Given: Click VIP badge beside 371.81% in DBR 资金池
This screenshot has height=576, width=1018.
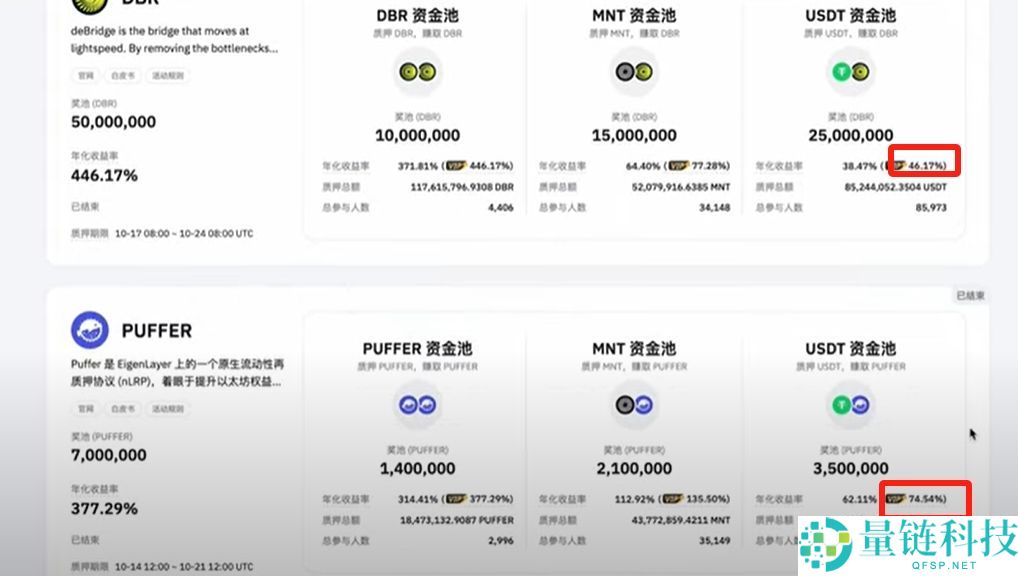Looking at the screenshot, I should [x=456, y=166].
